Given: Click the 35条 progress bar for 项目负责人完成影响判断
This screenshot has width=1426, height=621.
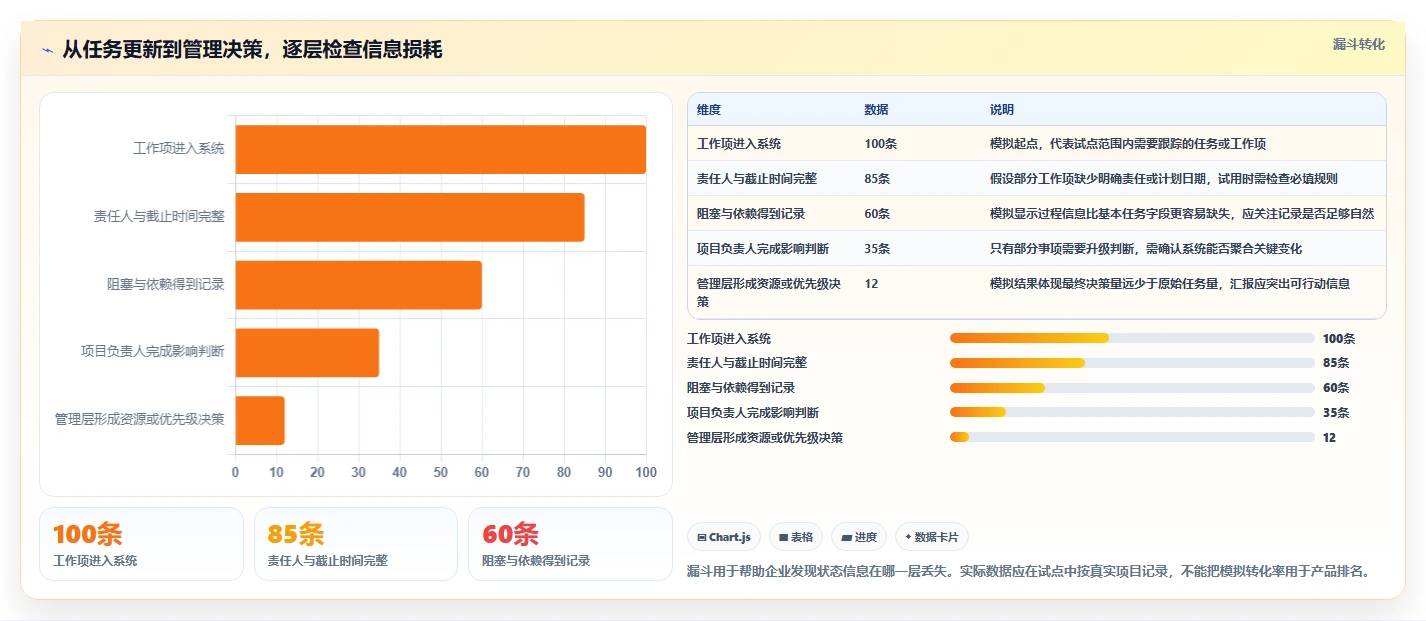Looking at the screenshot, I should click(1132, 412).
